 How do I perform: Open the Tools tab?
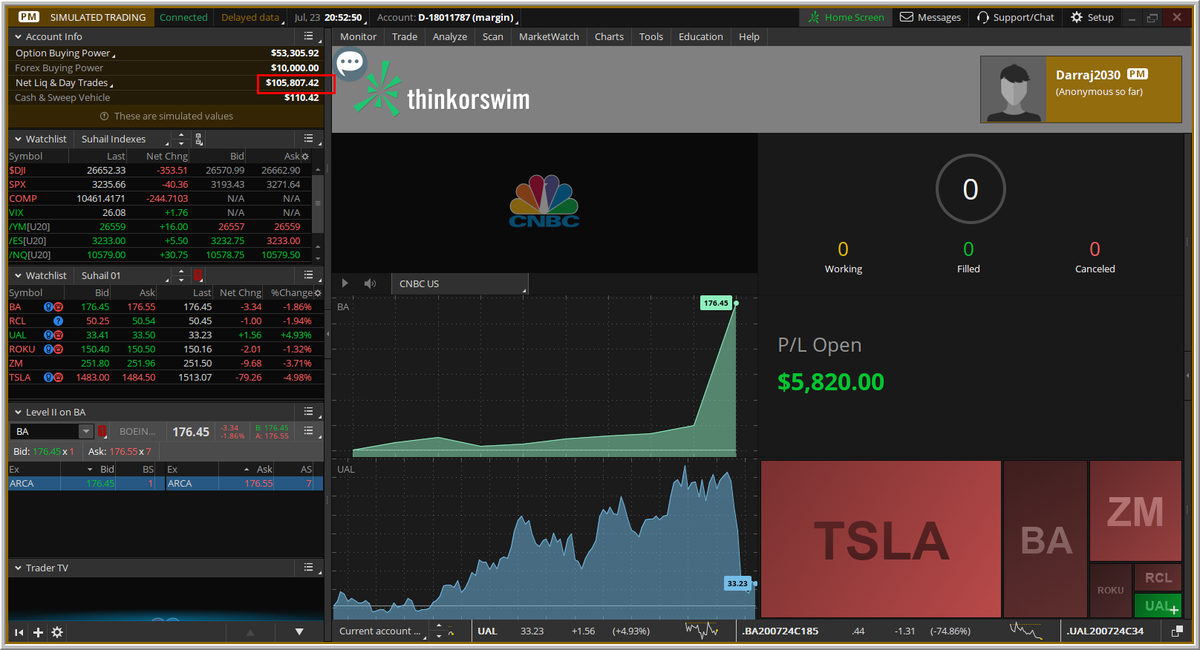point(651,36)
